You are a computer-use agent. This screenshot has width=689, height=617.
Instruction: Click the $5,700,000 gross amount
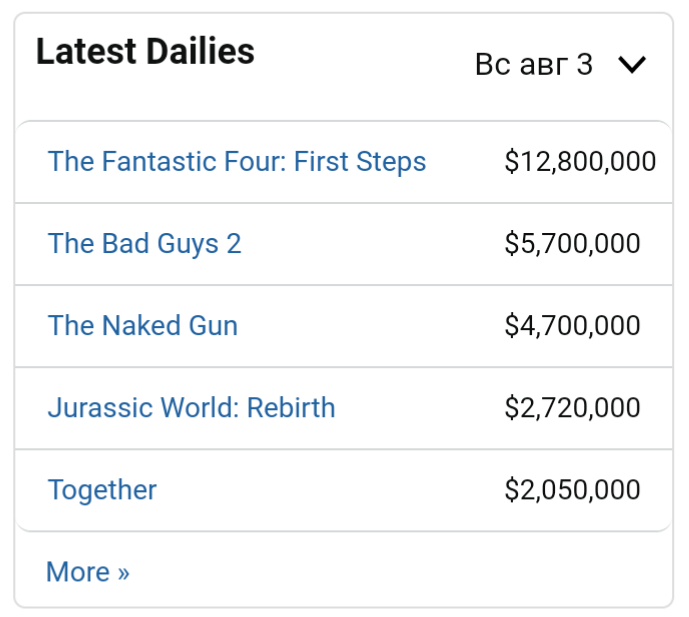coord(572,243)
